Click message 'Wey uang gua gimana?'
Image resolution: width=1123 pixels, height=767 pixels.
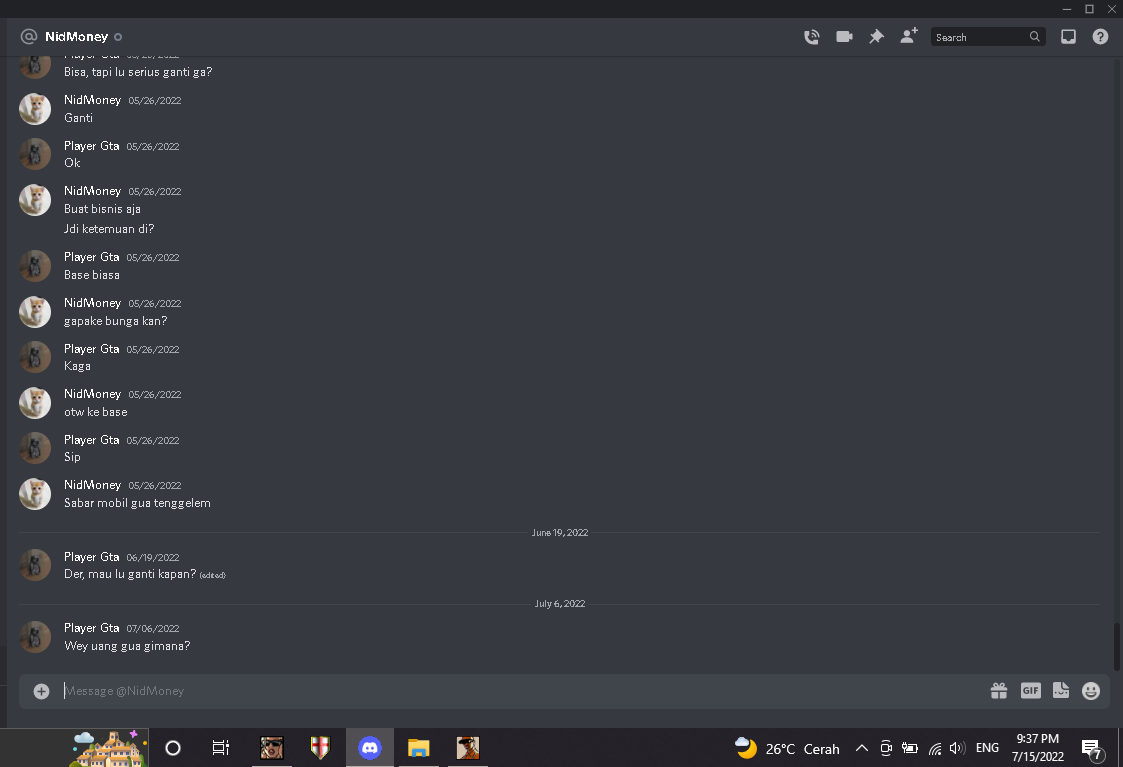pyautogui.click(x=127, y=646)
